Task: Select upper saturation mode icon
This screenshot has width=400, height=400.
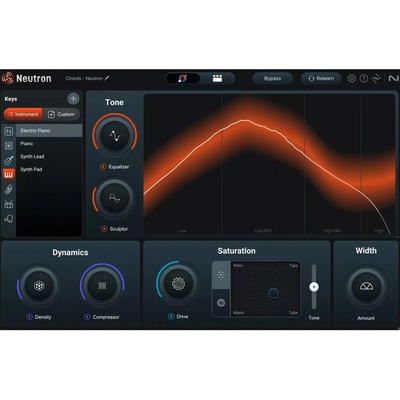Action: click(x=221, y=275)
